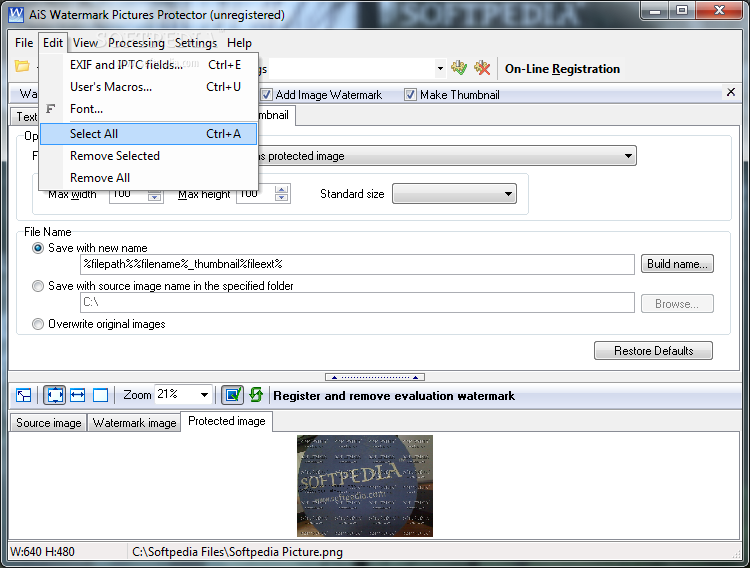The height and width of the screenshot is (568, 750).
Task: Select the actual size view icon
Action: point(100,395)
